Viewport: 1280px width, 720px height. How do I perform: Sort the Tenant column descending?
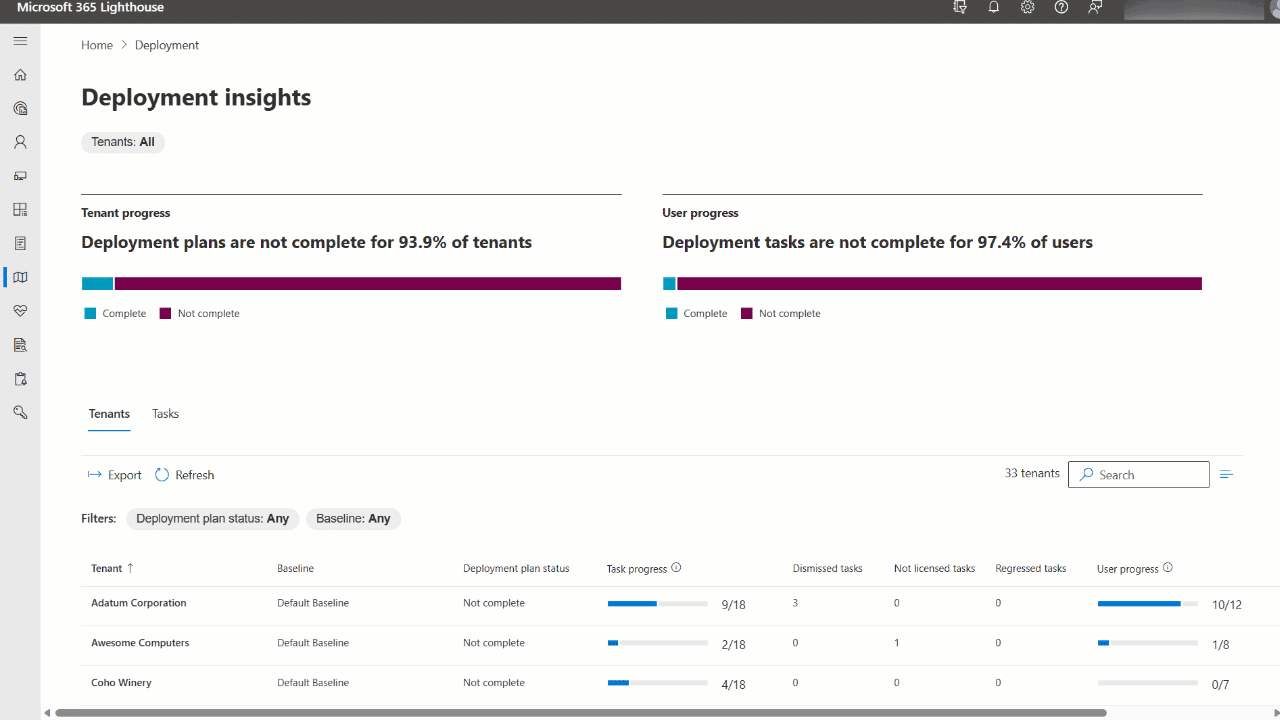coord(110,568)
